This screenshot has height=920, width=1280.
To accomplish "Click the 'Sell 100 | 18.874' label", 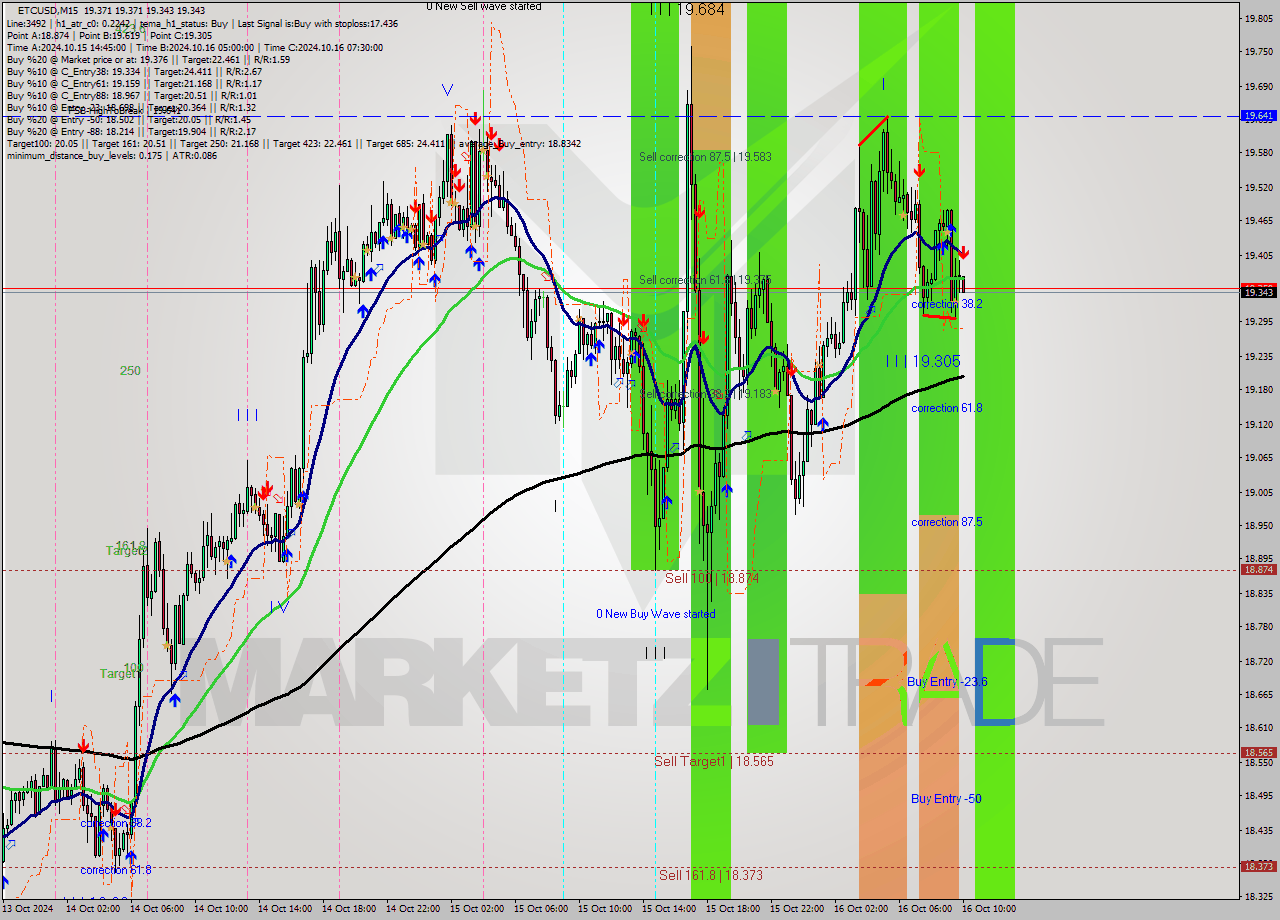I will [712, 578].
